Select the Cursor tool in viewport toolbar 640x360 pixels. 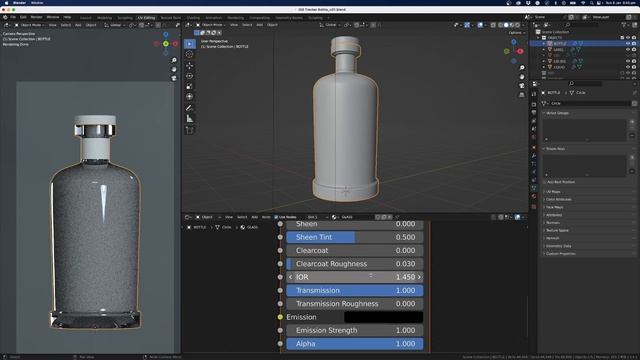click(189, 54)
